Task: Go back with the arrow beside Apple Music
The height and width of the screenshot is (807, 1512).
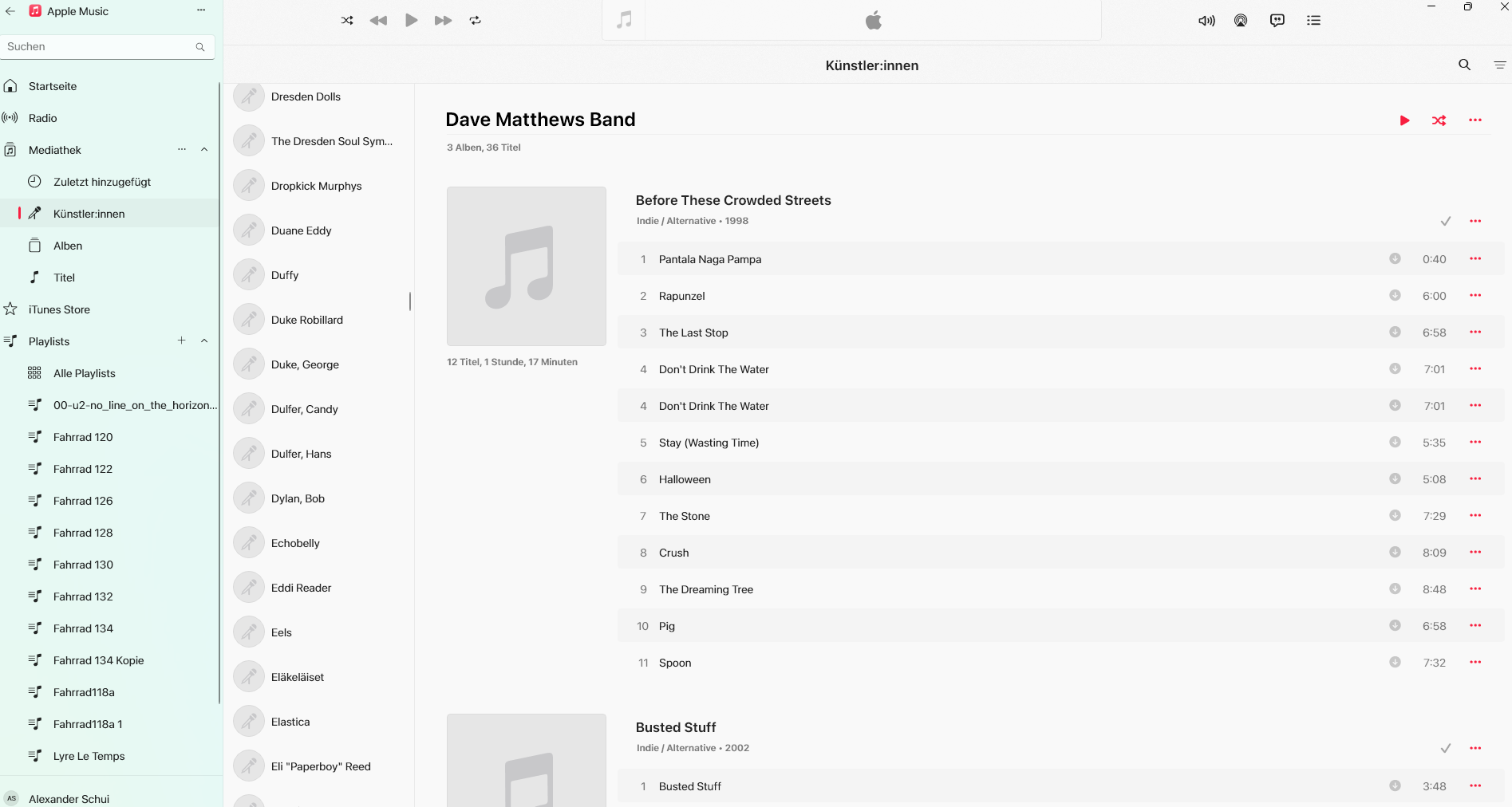Action: pyautogui.click(x=10, y=11)
